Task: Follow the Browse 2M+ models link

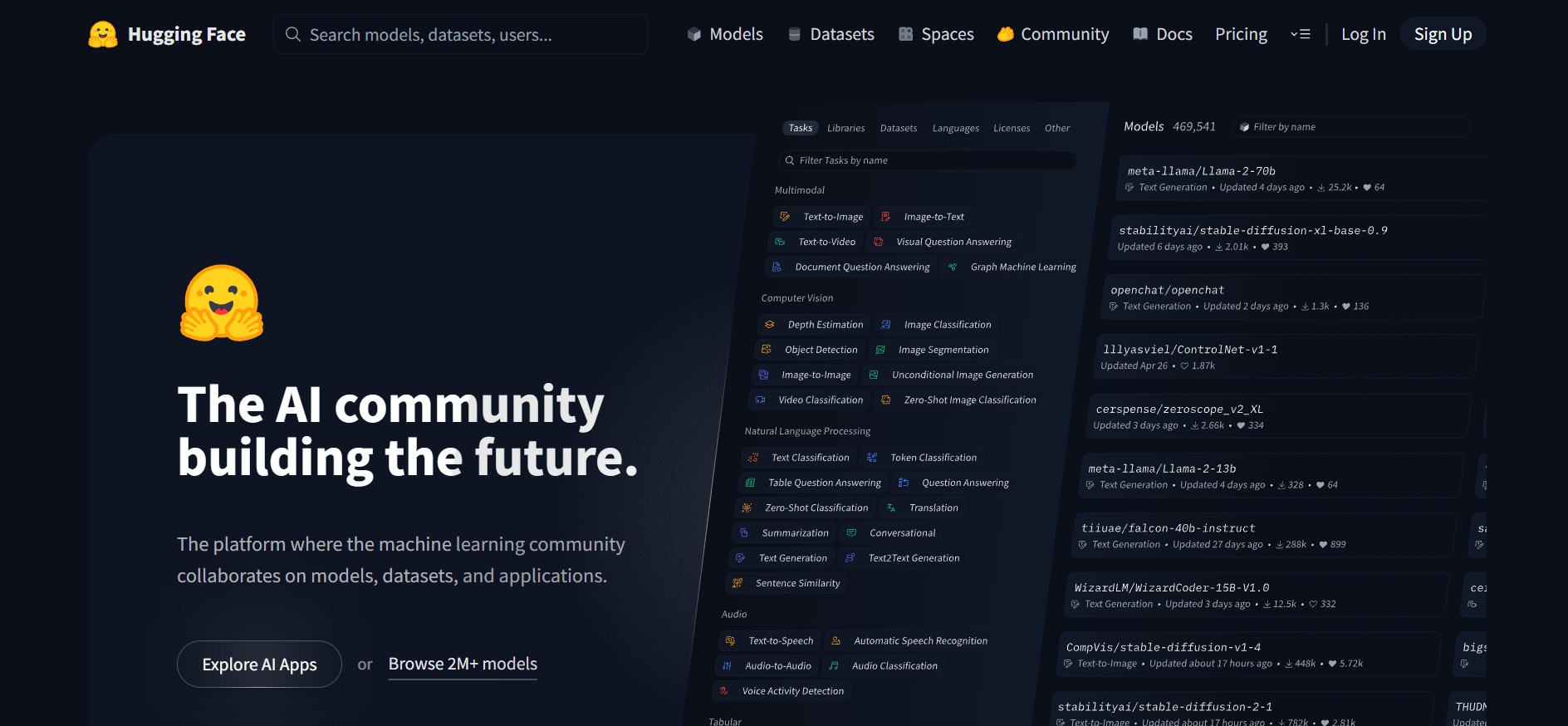Action: click(463, 665)
